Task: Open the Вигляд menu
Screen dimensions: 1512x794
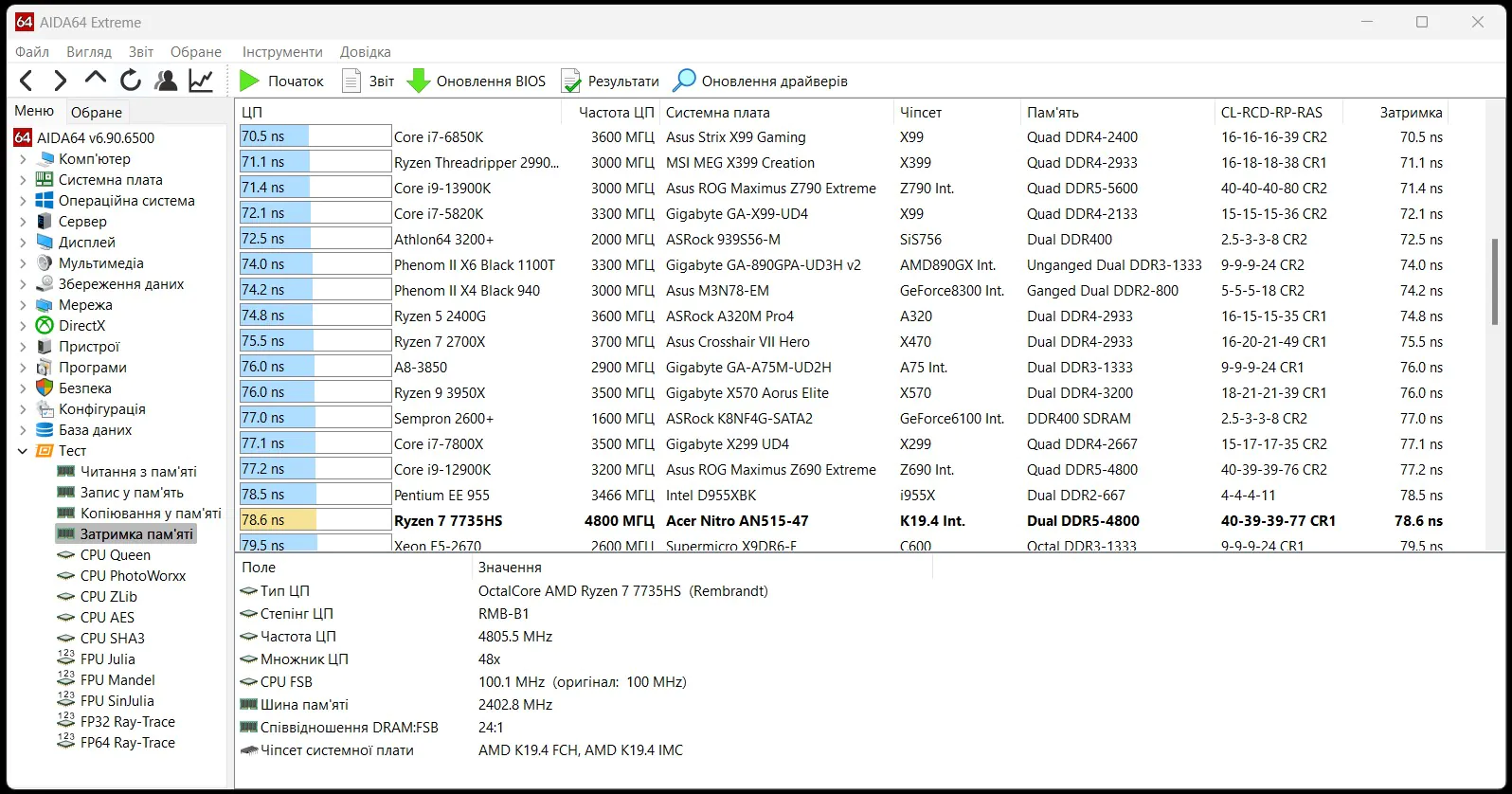Action: tap(89, 52)
